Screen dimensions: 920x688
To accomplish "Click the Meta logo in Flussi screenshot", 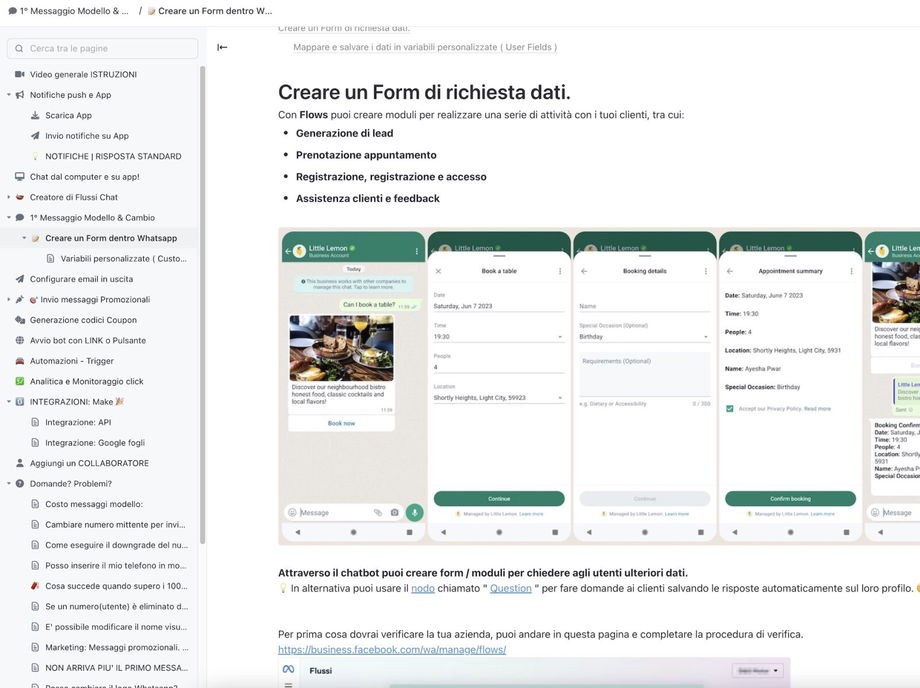I will point(288,669).
